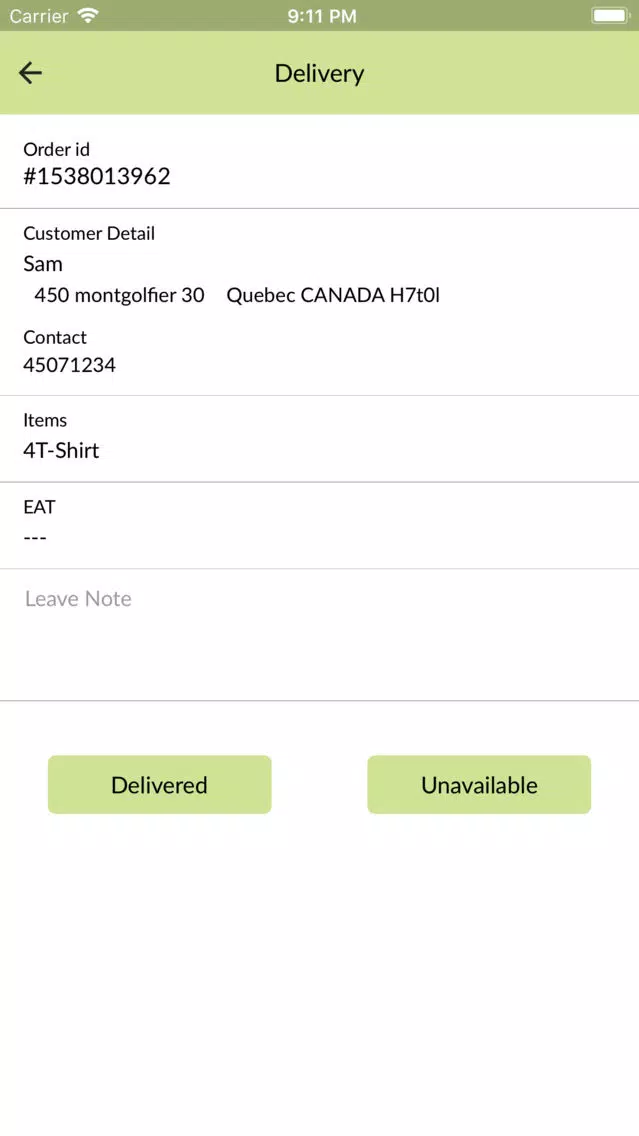Tap the Wi-Fi status icon
Image resolution: width=639 pixels, height=1136 pixels.
(x=88, y=15)
